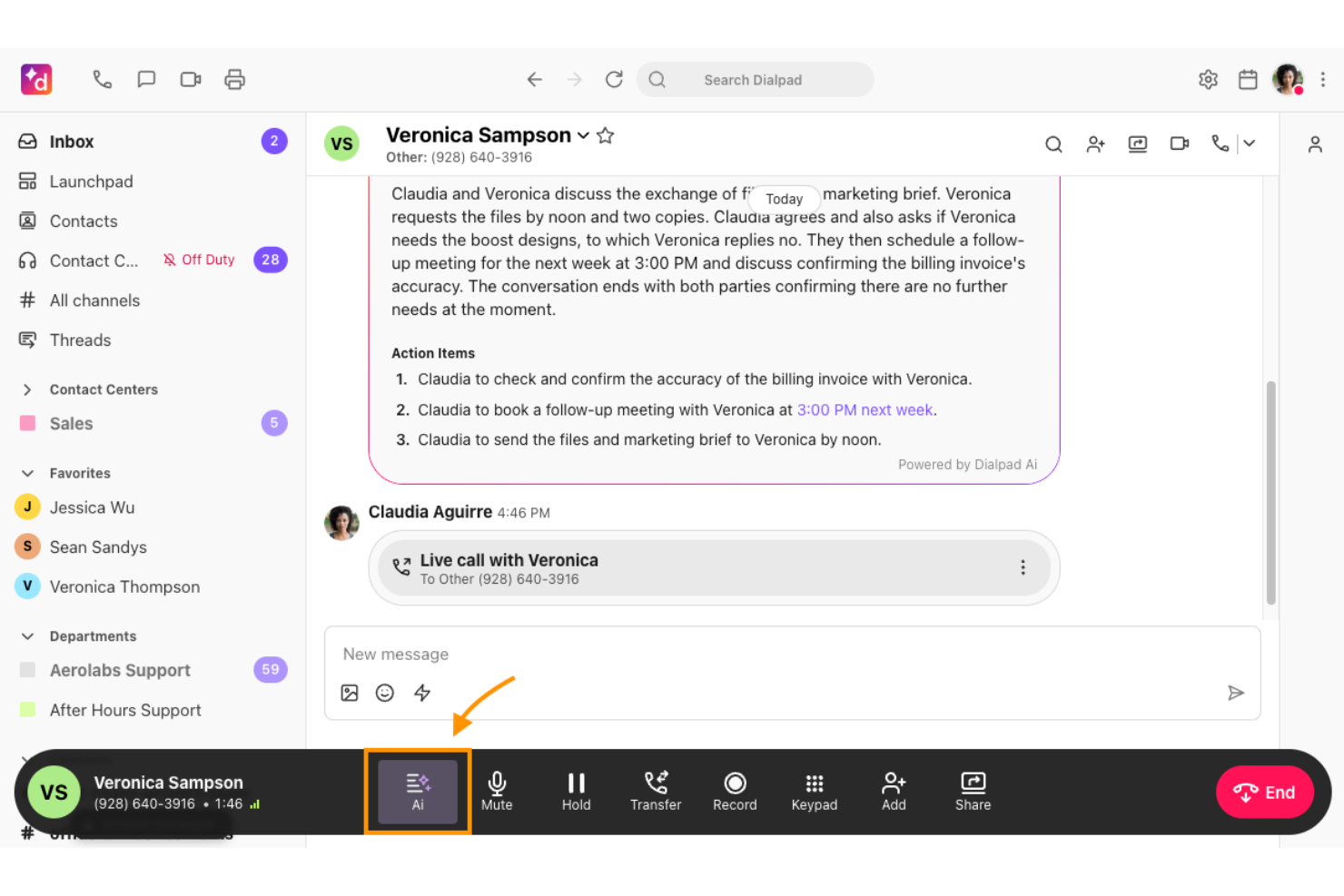1344x896 pixels.
Task: Expand the Contact Centers section
Action: point(27,389)
